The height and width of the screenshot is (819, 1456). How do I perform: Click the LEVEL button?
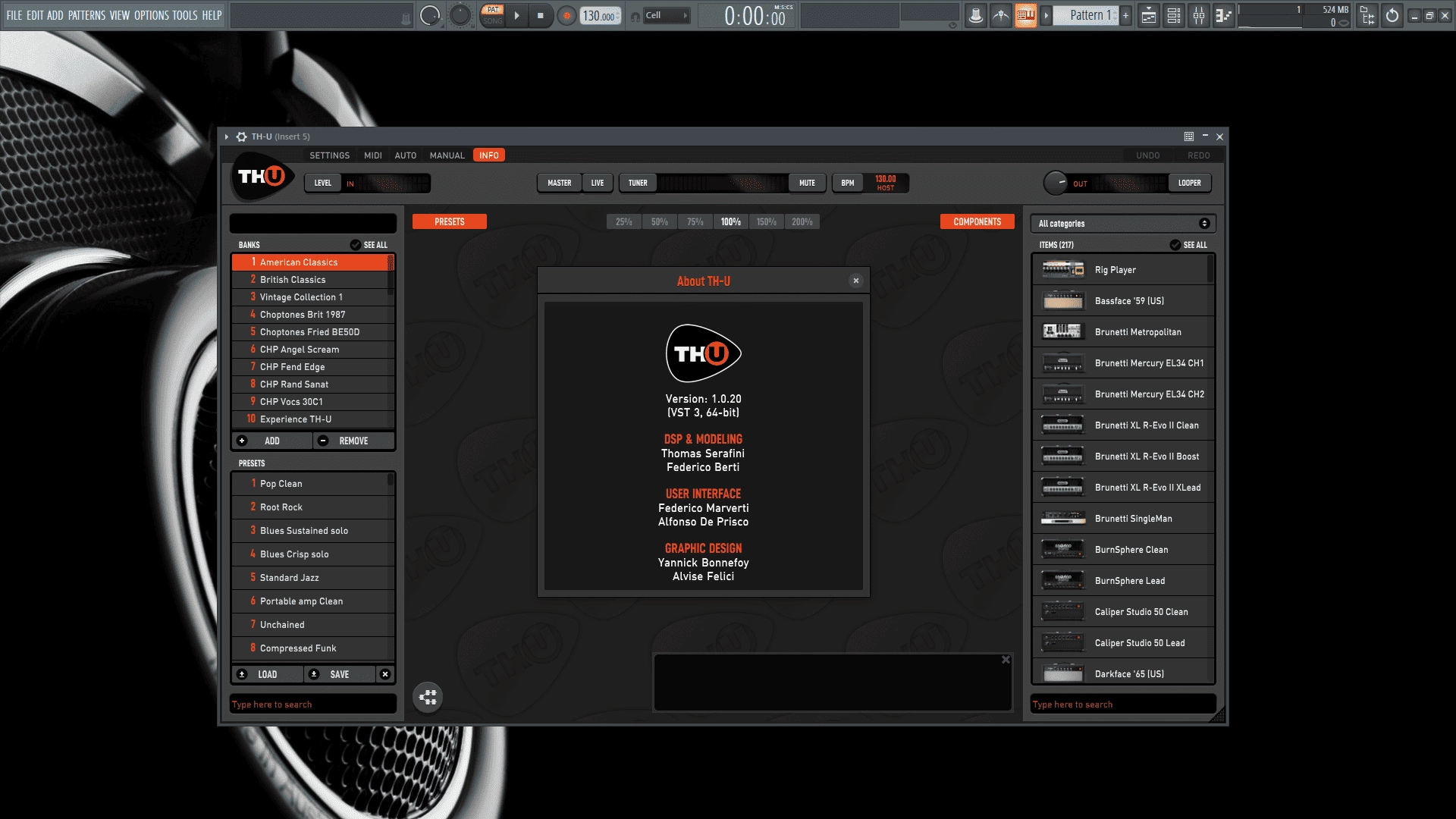[323, 183]
